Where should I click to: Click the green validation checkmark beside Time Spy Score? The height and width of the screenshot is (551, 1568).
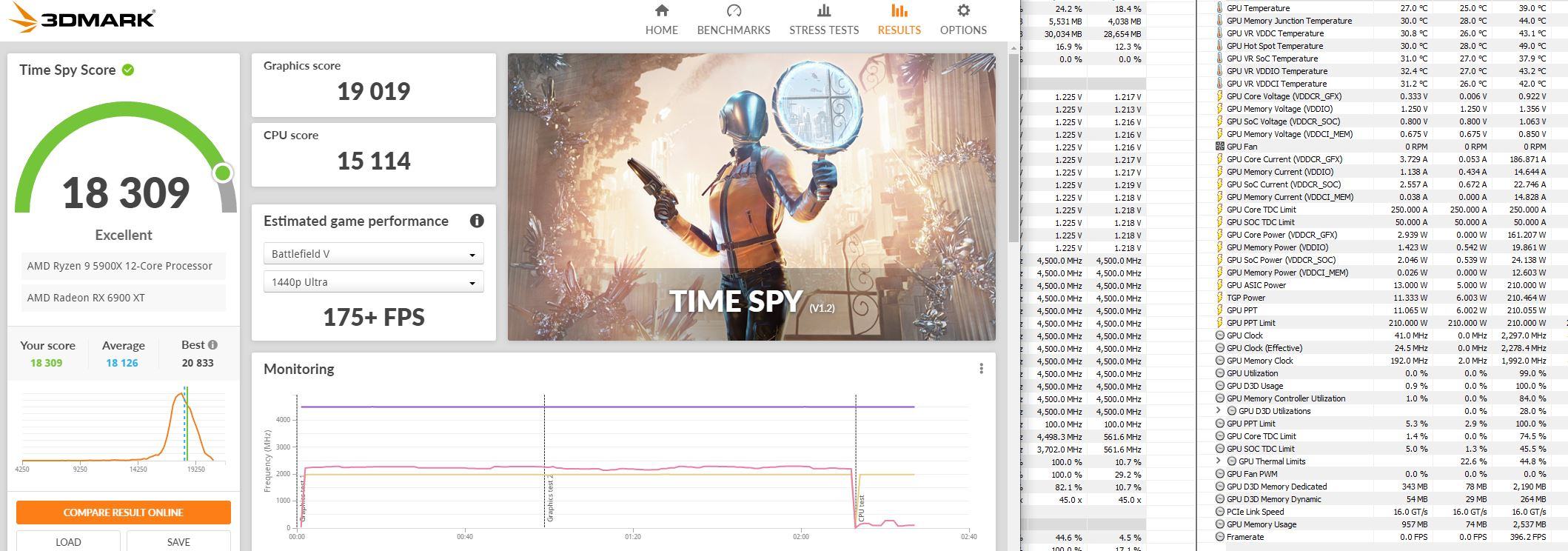click(x=128, y=70)
